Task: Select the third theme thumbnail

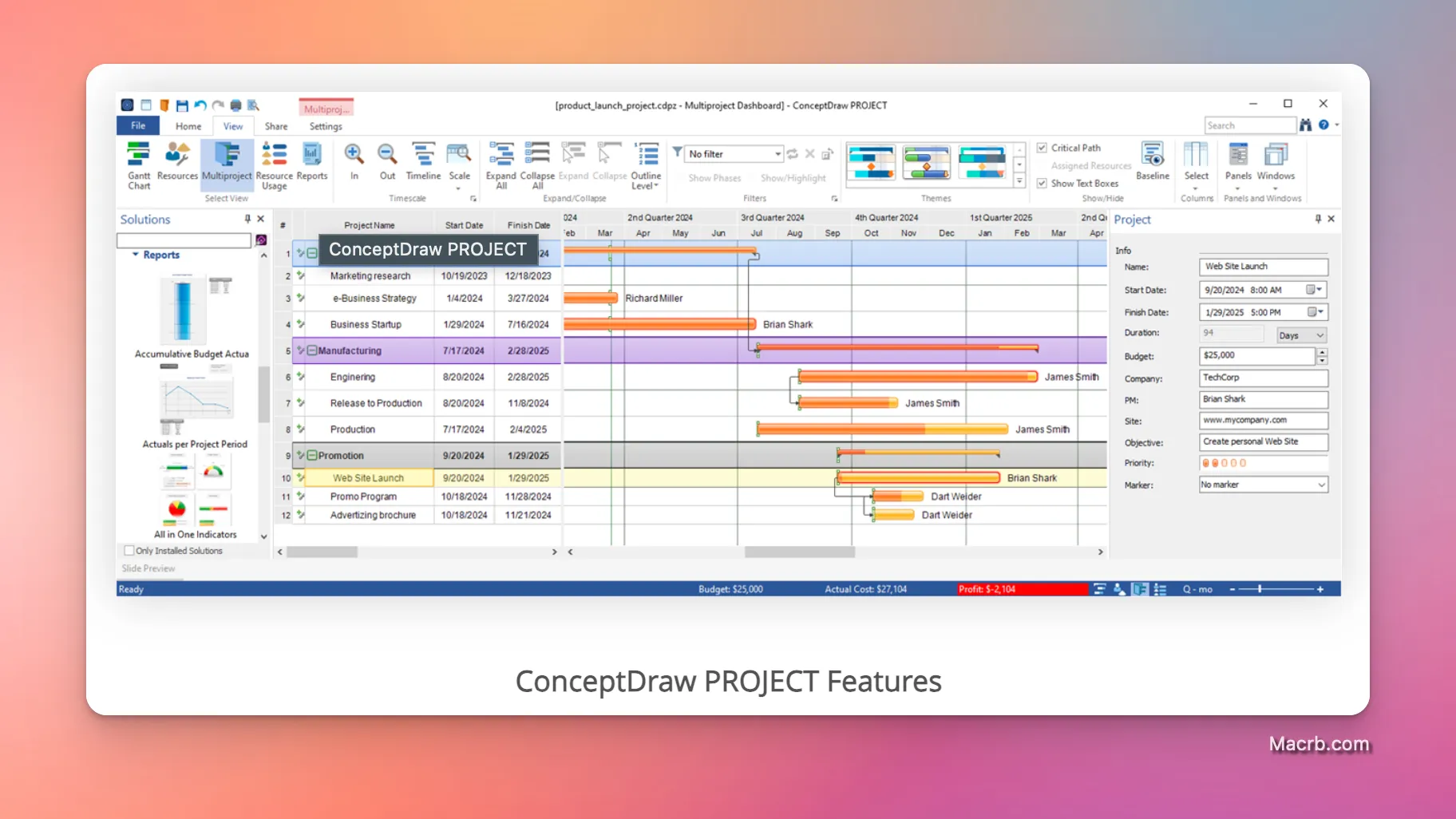Action: point(982,163)
